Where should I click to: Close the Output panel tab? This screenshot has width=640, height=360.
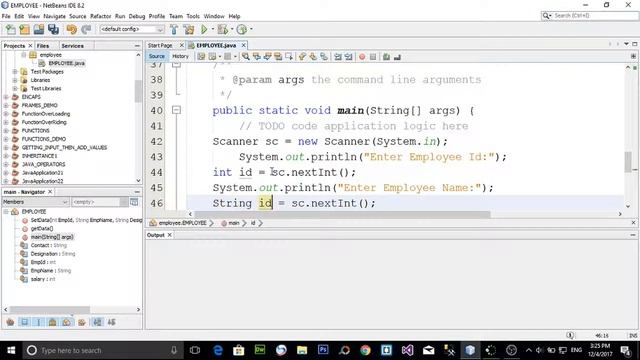click(169, 235)
